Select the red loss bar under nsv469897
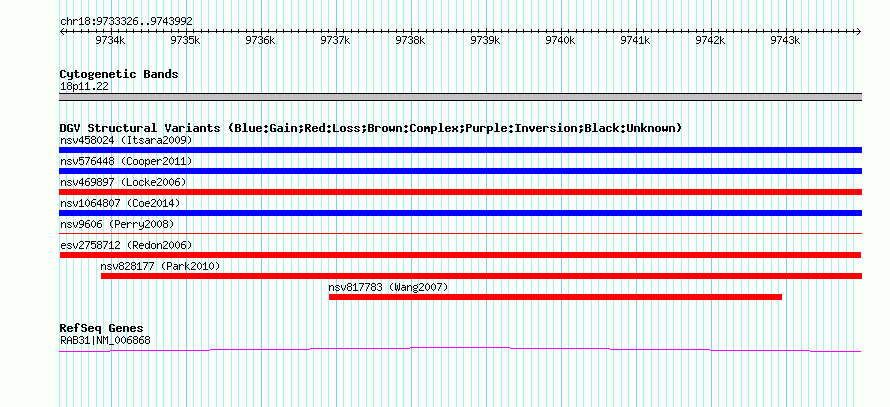Screen dimensions: 890x407 point(460,192)
